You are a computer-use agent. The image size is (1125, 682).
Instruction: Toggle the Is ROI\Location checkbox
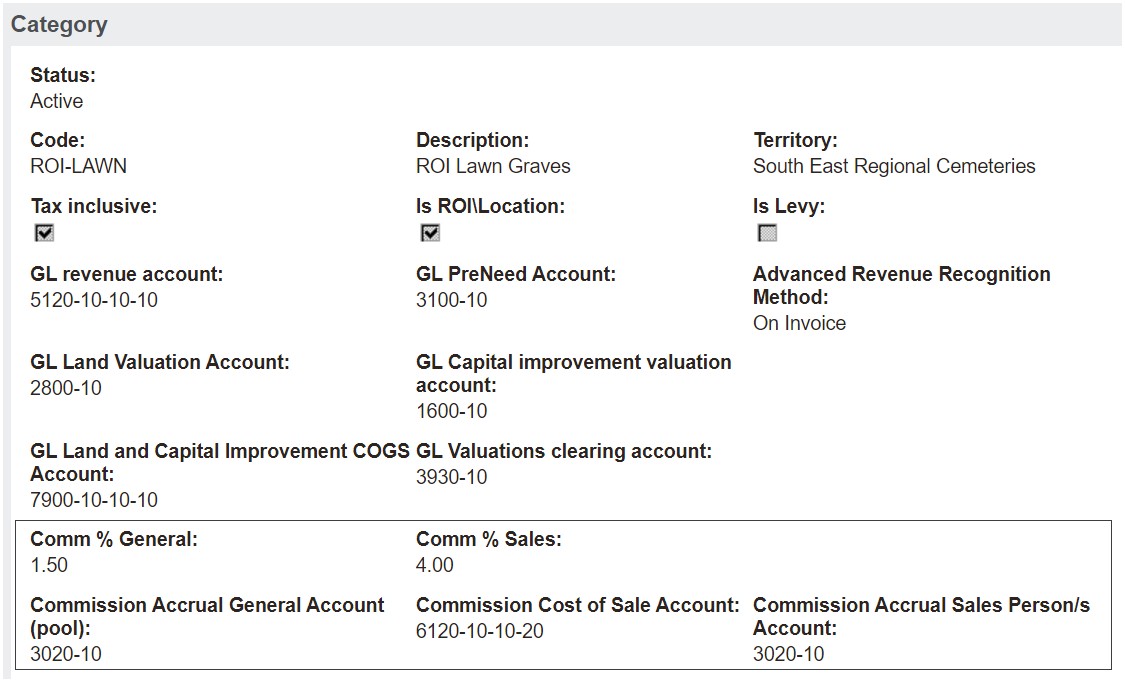point(430,233)
